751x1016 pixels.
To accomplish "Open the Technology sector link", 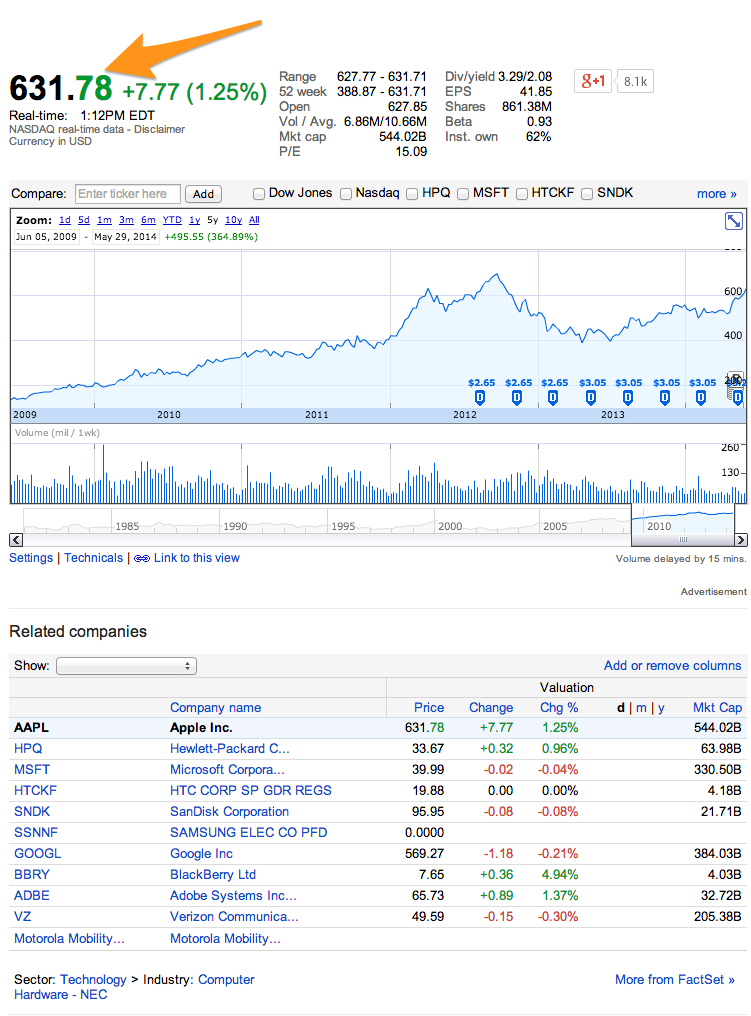I will [x=93, y=979].
